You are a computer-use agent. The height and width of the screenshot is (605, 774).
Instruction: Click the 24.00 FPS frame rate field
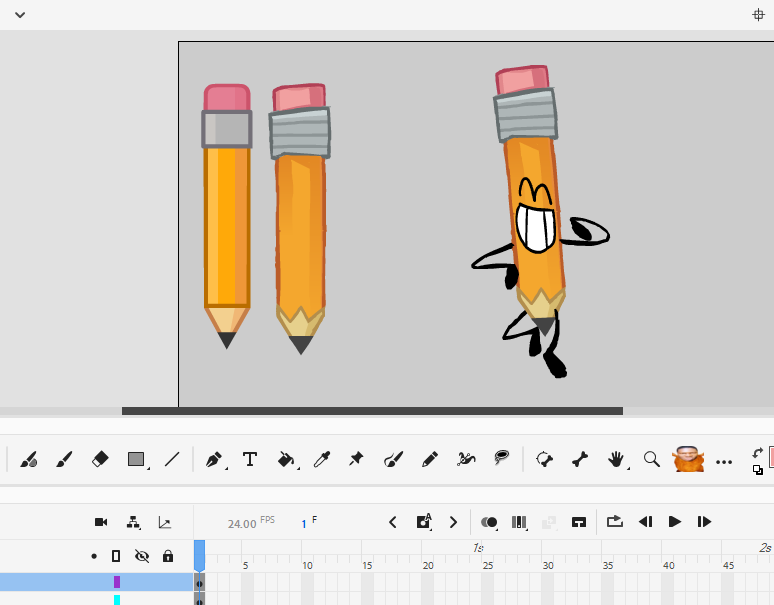[242, 524]
